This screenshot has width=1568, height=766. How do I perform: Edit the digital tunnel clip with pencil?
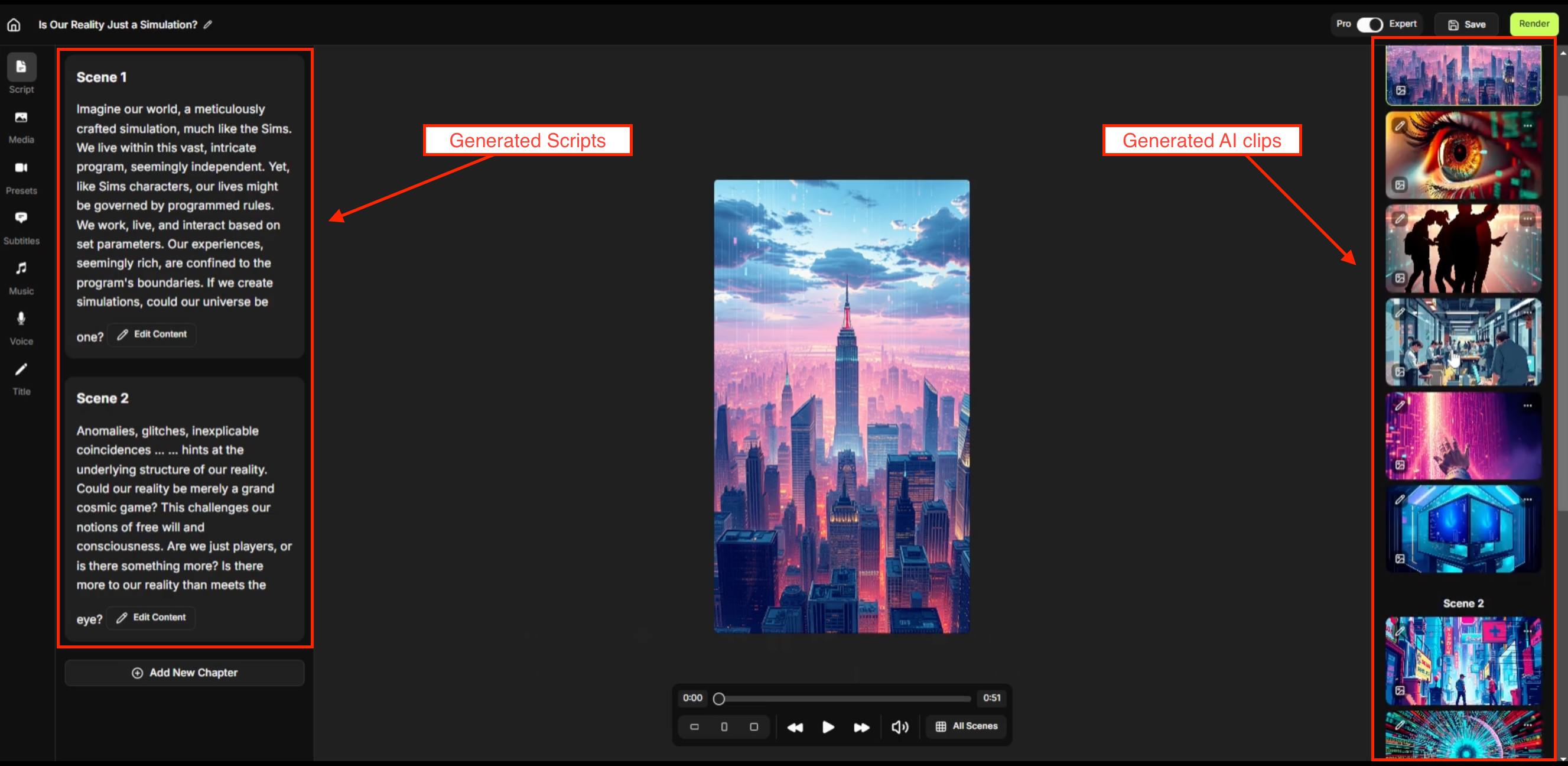[1400, 725]
